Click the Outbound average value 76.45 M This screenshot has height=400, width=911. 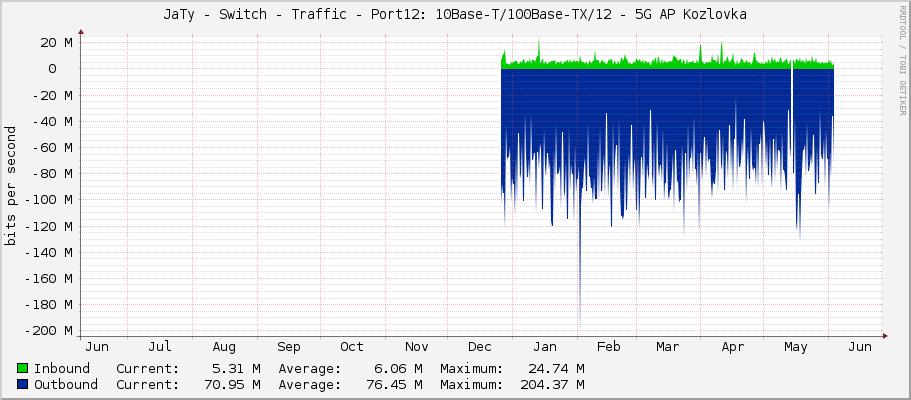point(394,384)
